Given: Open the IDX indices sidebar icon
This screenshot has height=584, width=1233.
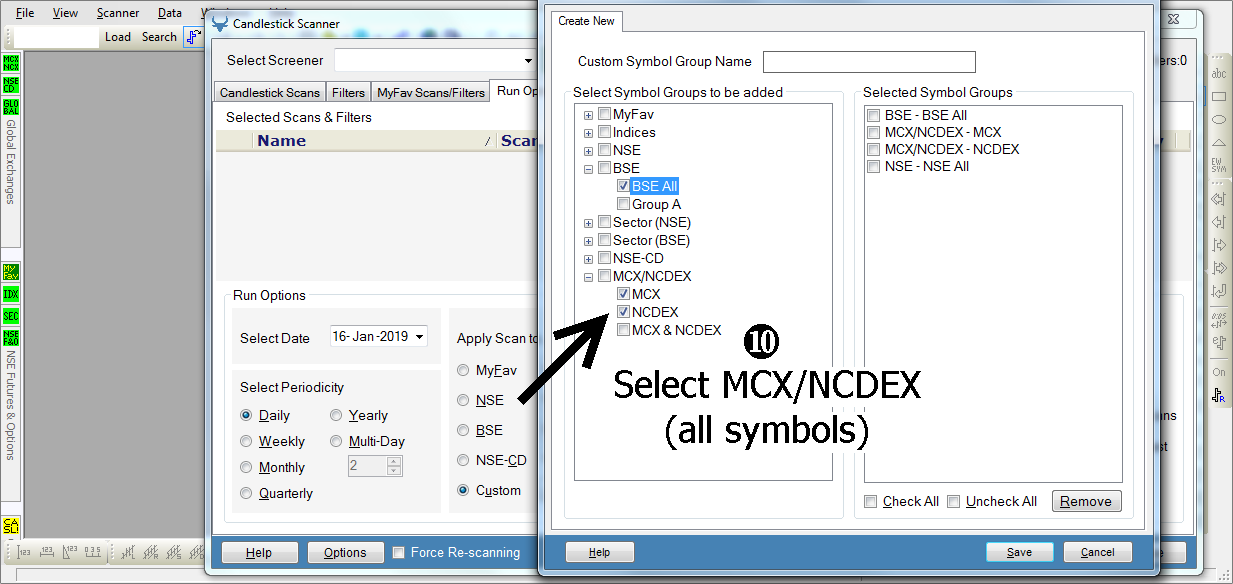Looking at the screenshot, I should click(x=11, y=294).
